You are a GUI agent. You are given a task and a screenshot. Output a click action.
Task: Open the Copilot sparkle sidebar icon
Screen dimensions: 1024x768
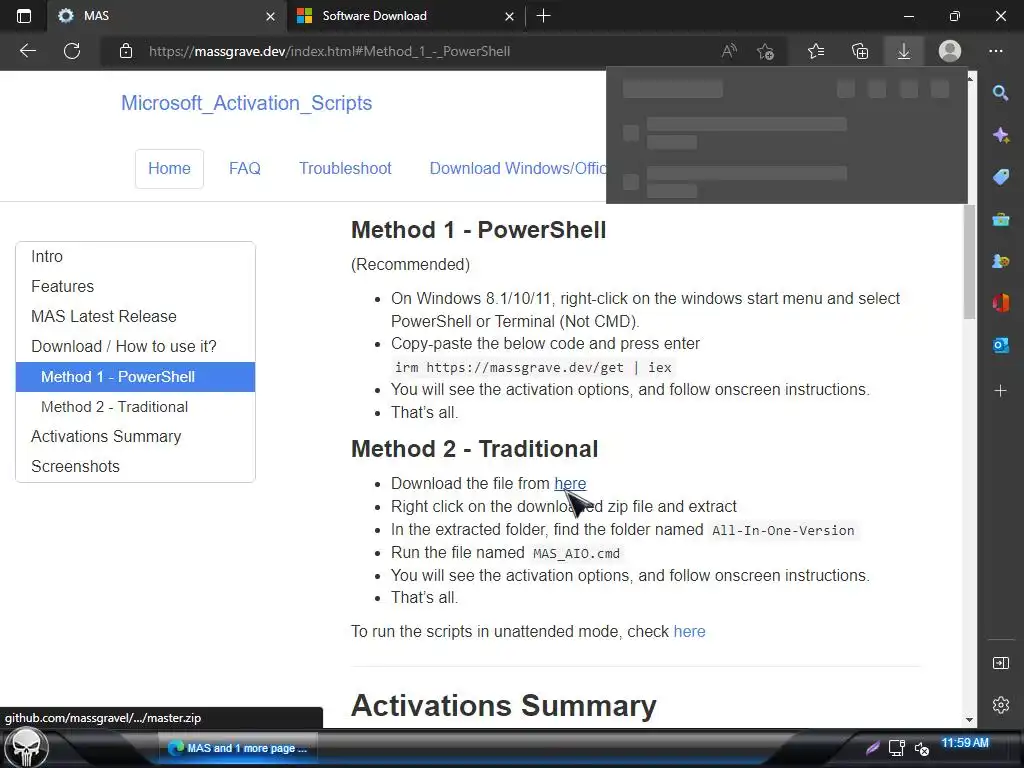click(1000, 135)
